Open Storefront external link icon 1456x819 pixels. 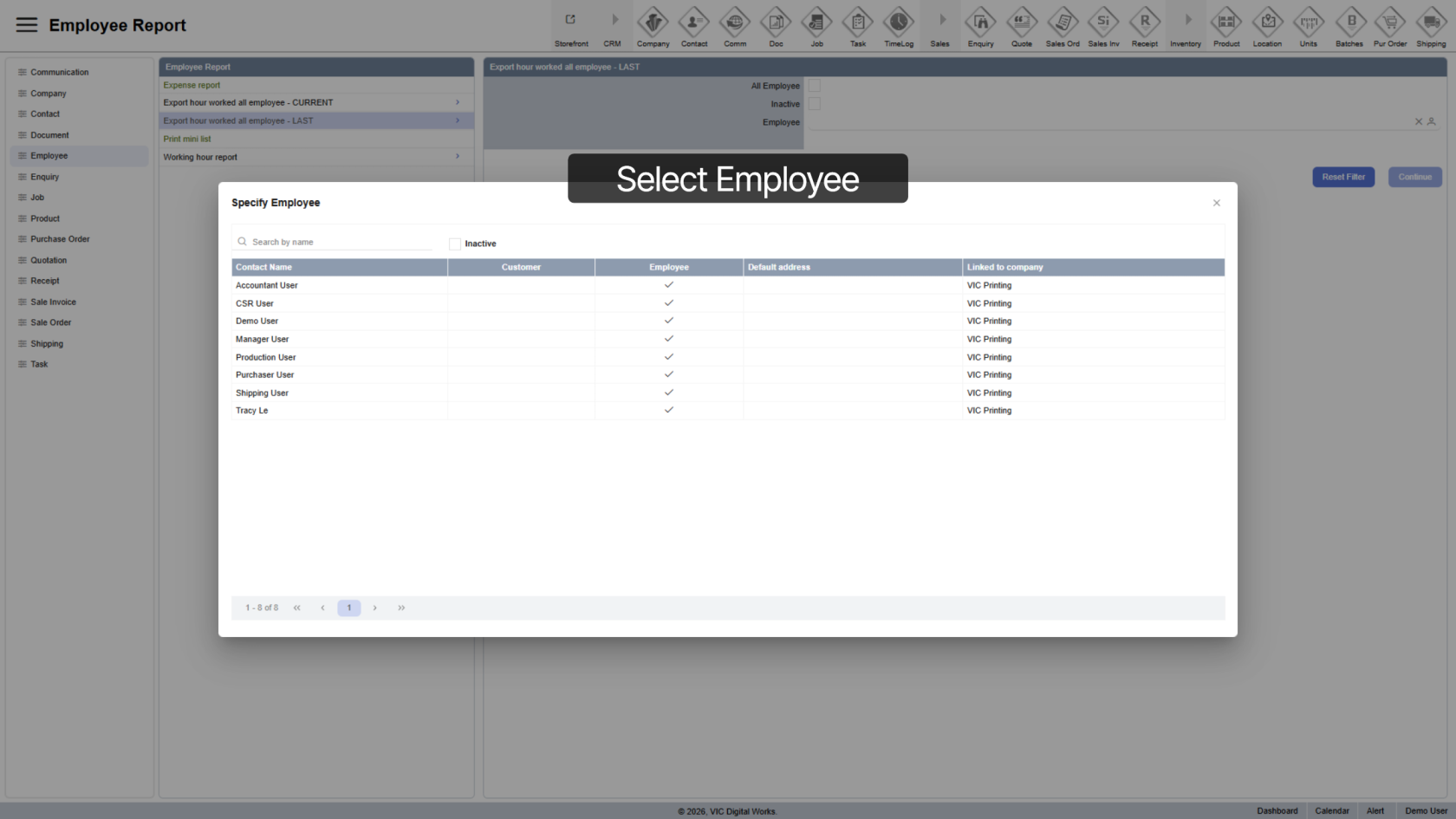click(x=570, y=20)
